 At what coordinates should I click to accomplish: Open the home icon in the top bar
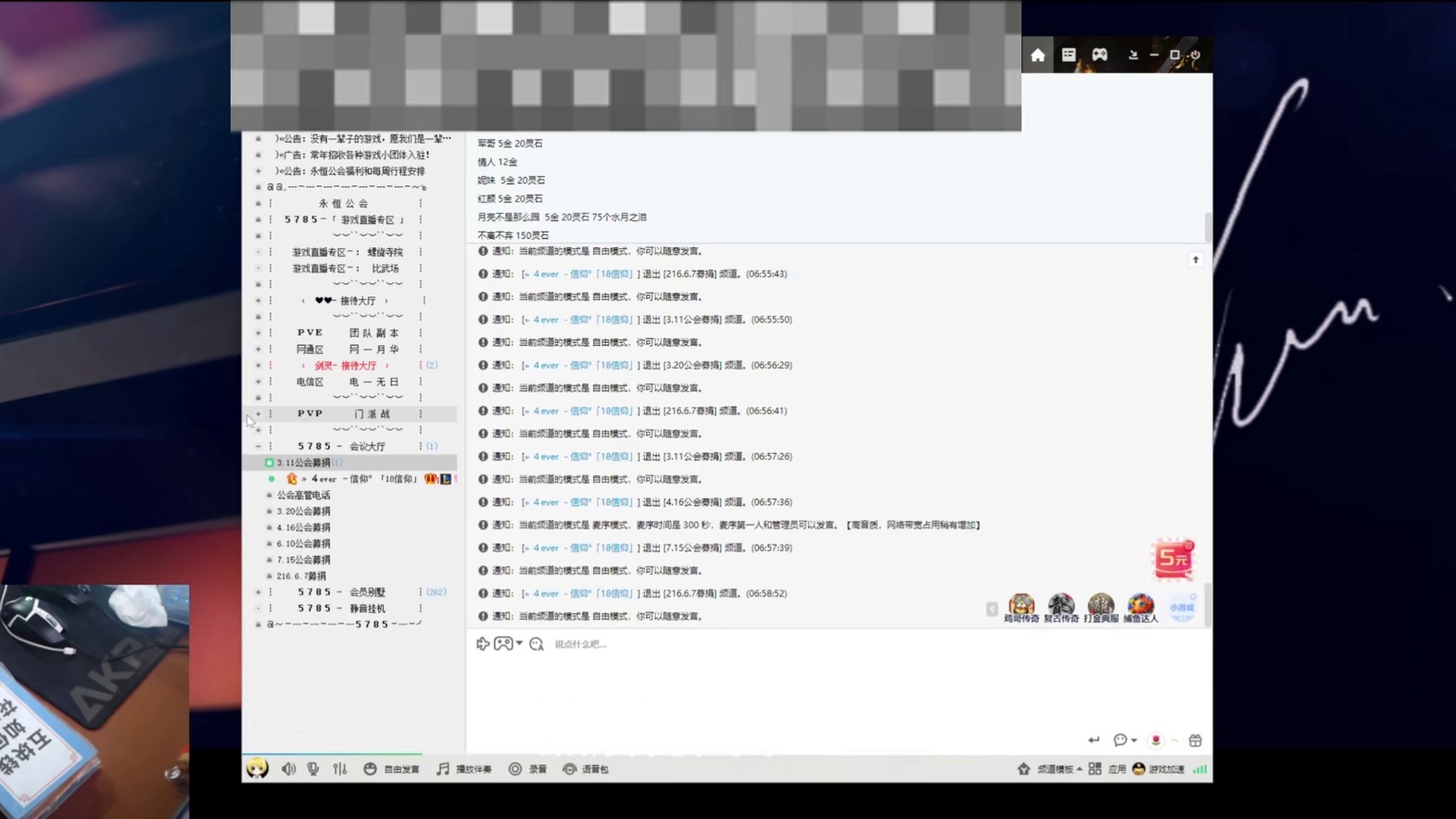point(1037,56)
